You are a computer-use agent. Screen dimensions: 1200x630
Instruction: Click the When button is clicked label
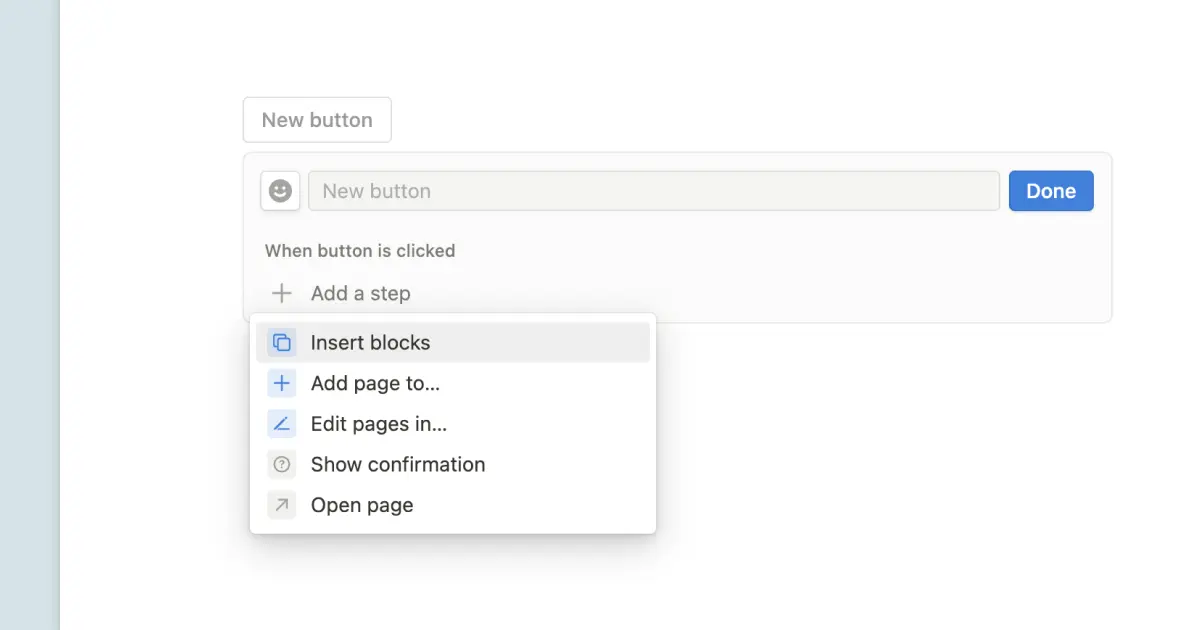click(x=359, y=251)
